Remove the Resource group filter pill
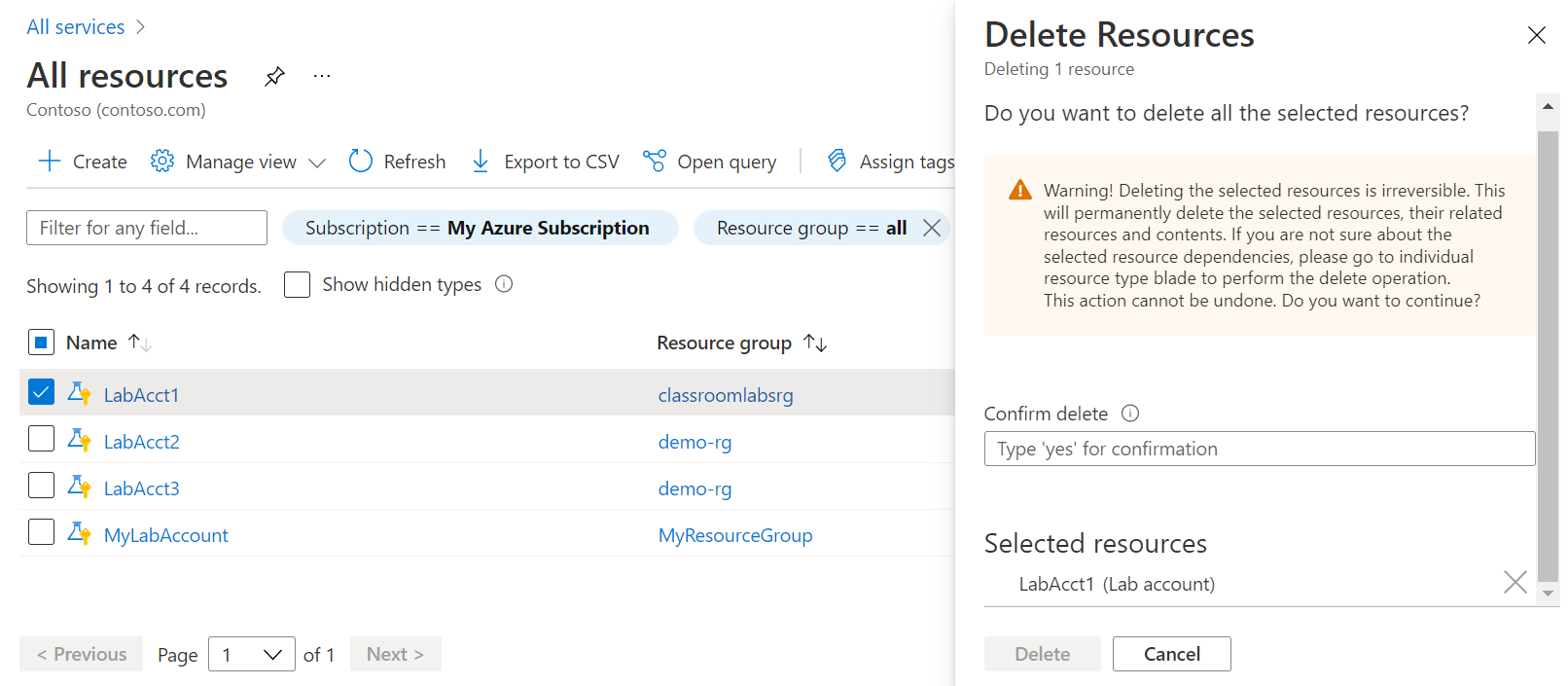 pos(932,228)
